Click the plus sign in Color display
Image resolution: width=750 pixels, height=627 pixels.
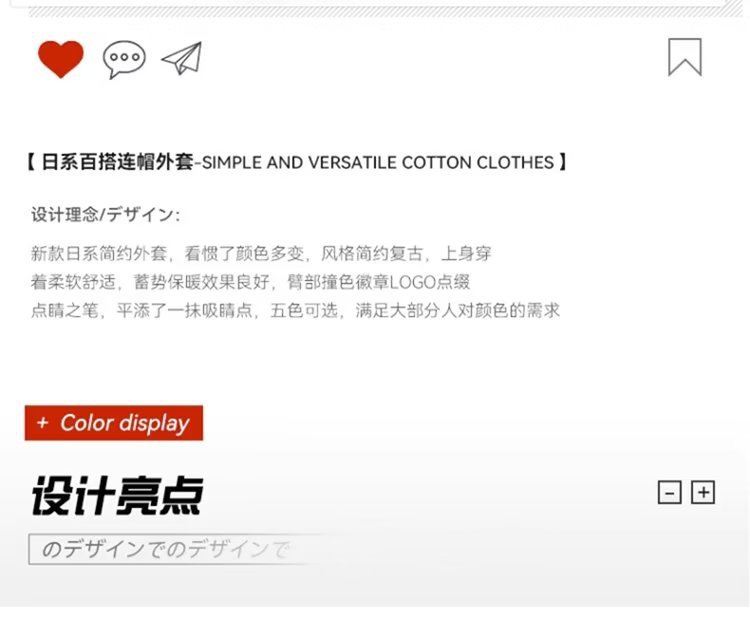(43, 423)
